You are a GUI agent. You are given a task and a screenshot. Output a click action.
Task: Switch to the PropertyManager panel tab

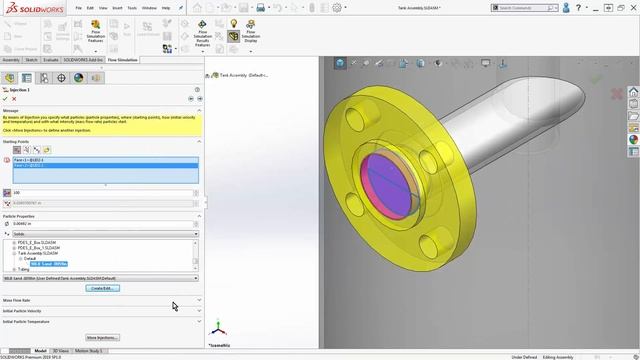[x=27, y=78]
